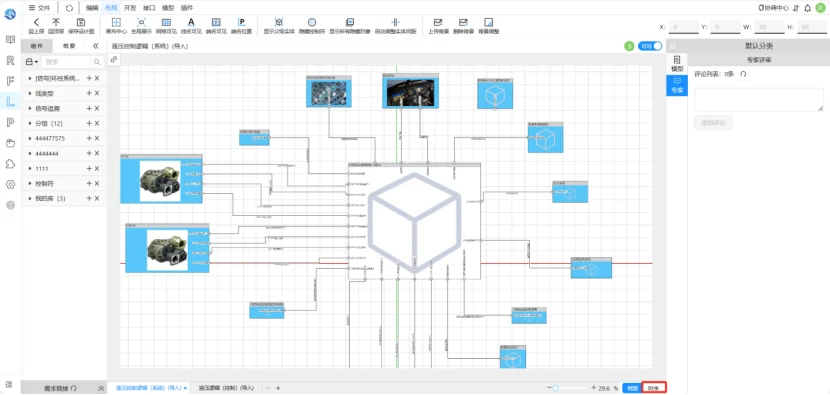Screen dimensions: 830x395
Task: Open the 插件 menu
Action: point(187,8)
